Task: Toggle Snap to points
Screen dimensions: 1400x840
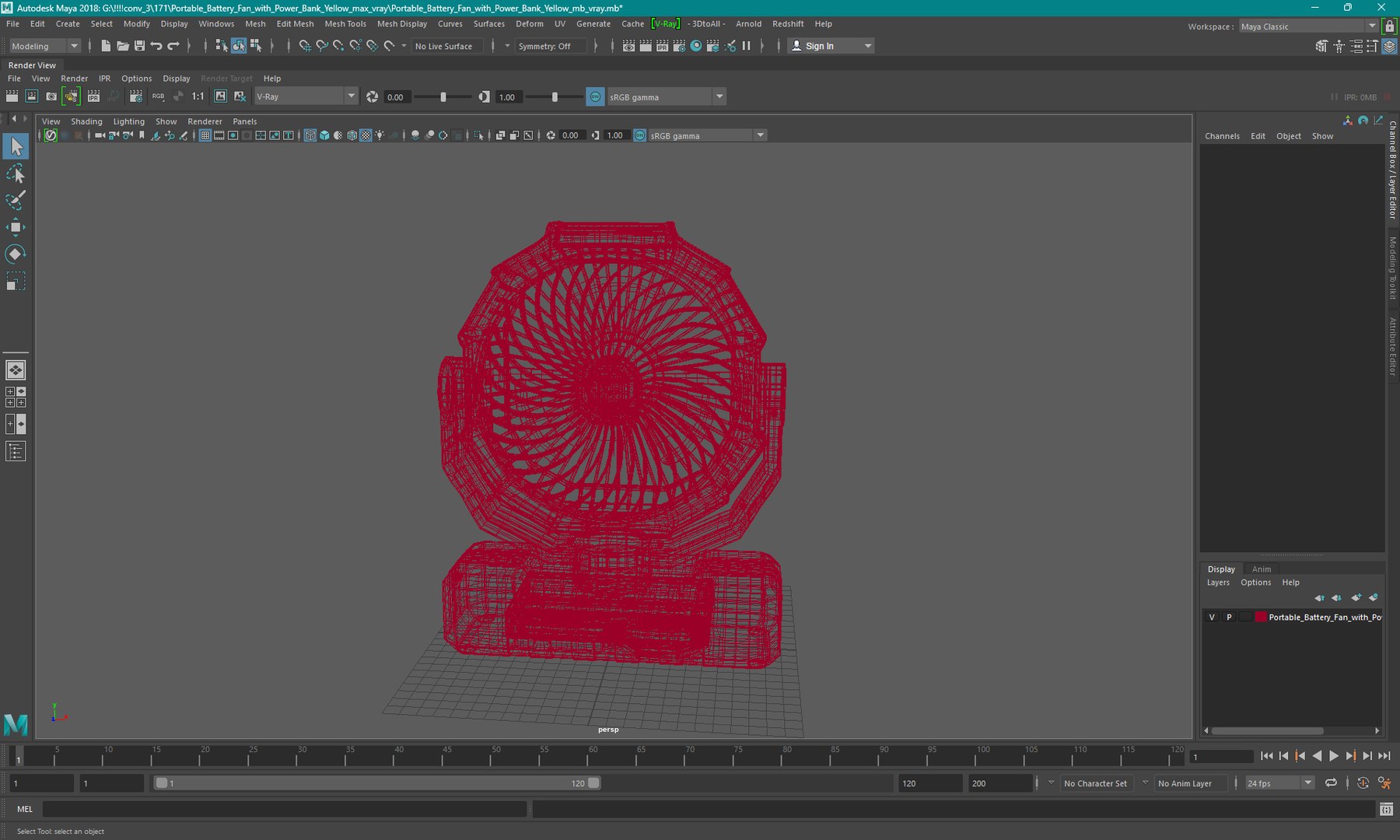Action: pyautogui.click(x=338, y=46)
